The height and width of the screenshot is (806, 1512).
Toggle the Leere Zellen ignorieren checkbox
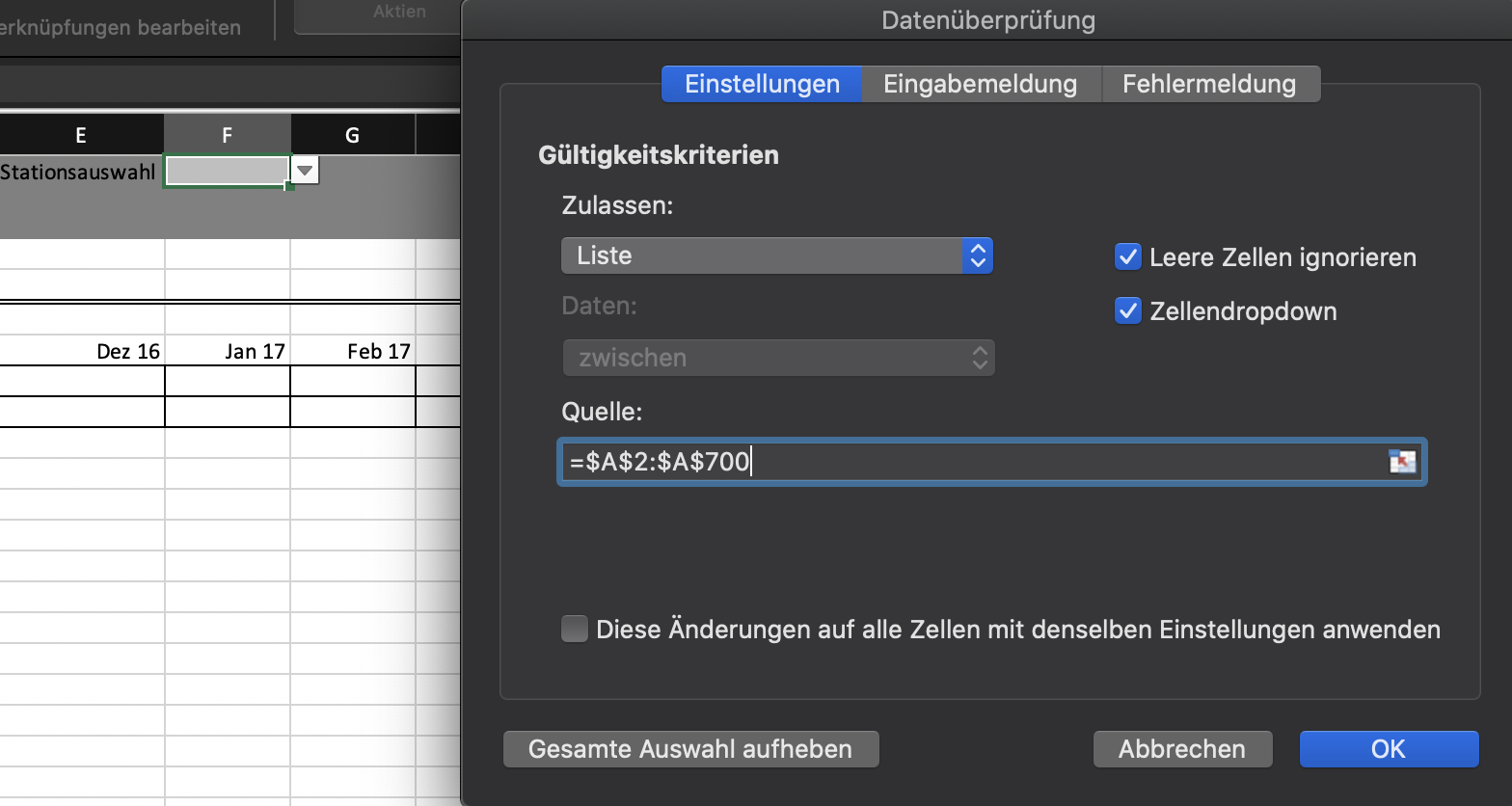tap(1127, 256)
